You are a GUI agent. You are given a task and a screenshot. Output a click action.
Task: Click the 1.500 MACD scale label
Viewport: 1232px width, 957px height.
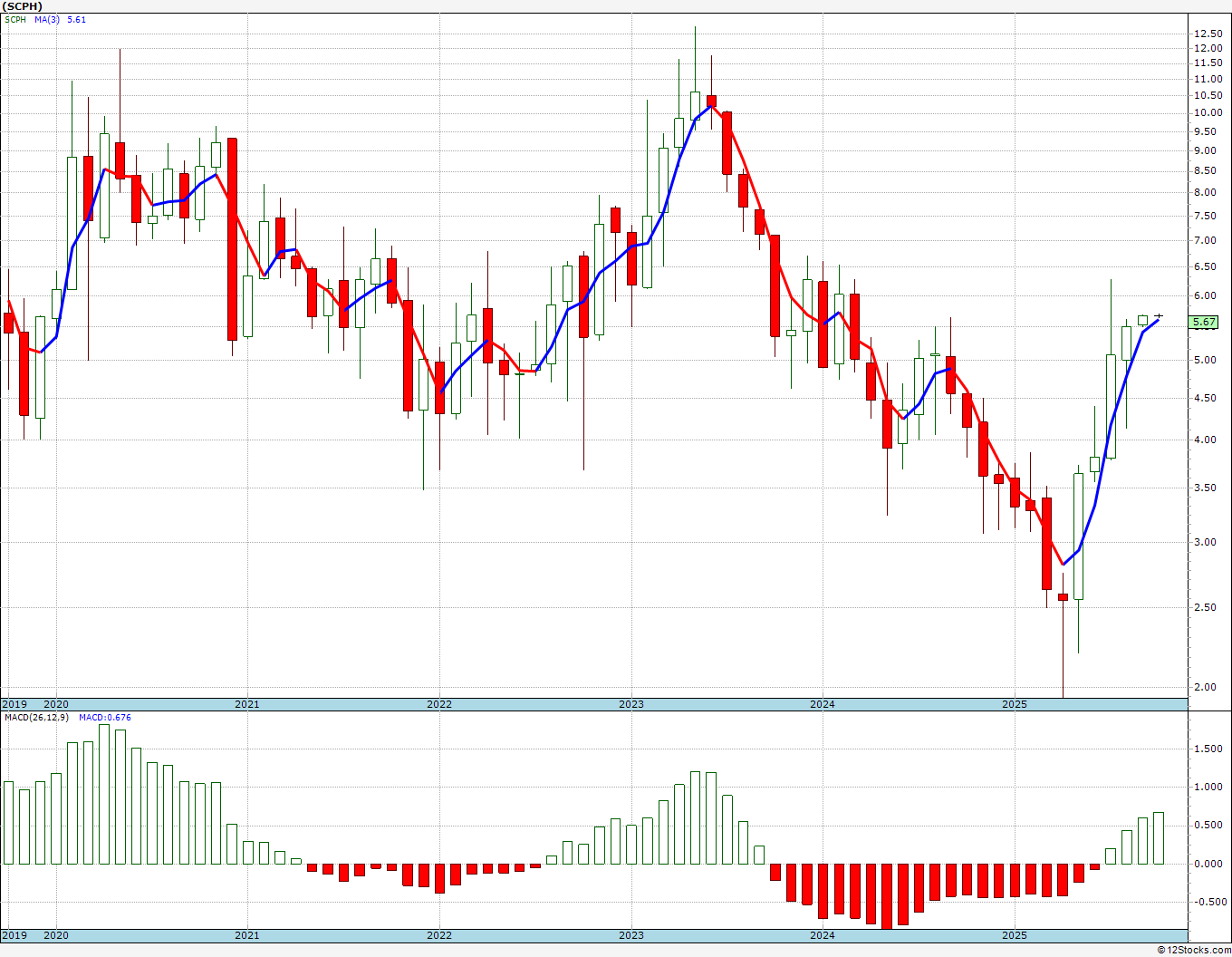pyautogui.click(x=1207, y=749)
